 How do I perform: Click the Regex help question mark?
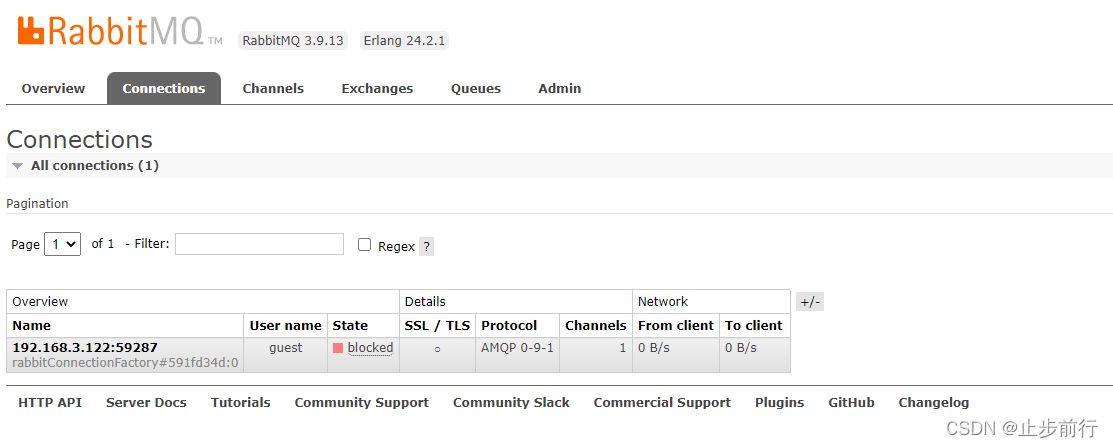pyautogui.click(x=426, y=247)
